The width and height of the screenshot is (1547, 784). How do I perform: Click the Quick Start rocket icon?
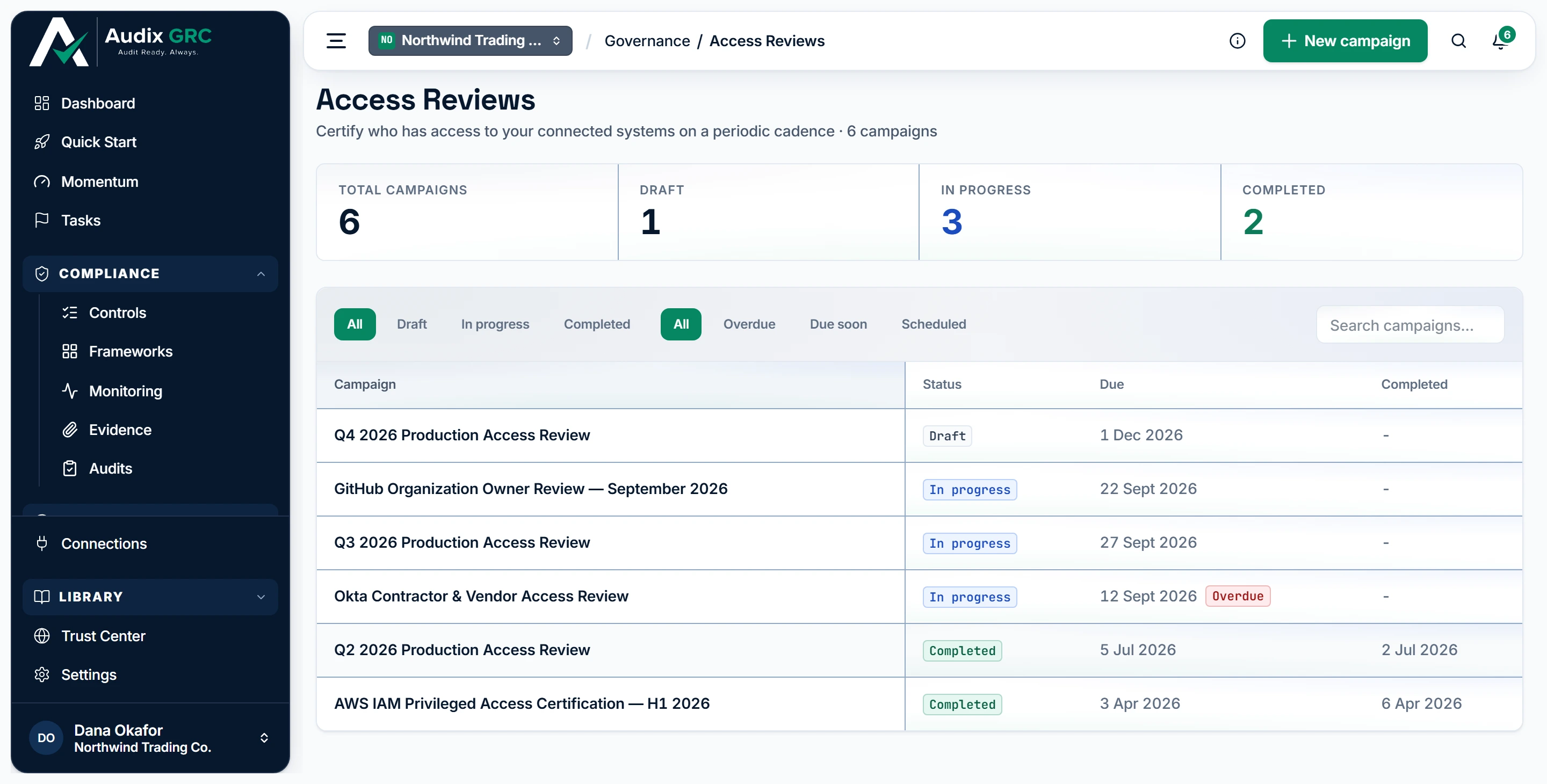41,142
